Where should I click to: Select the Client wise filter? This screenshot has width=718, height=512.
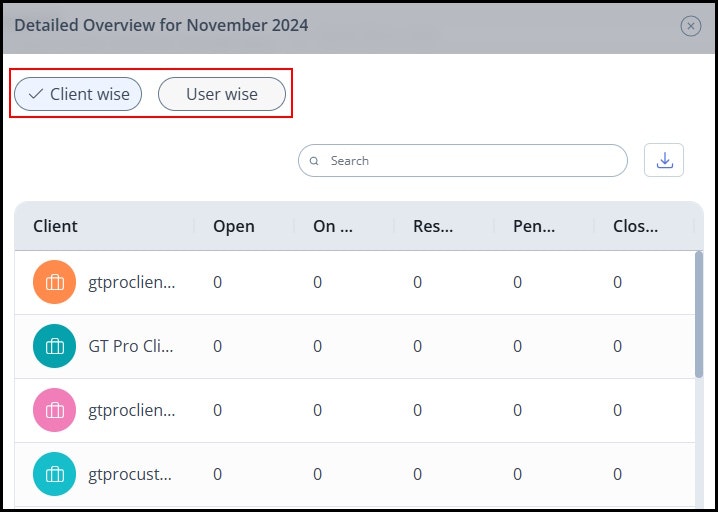point(78,94)
